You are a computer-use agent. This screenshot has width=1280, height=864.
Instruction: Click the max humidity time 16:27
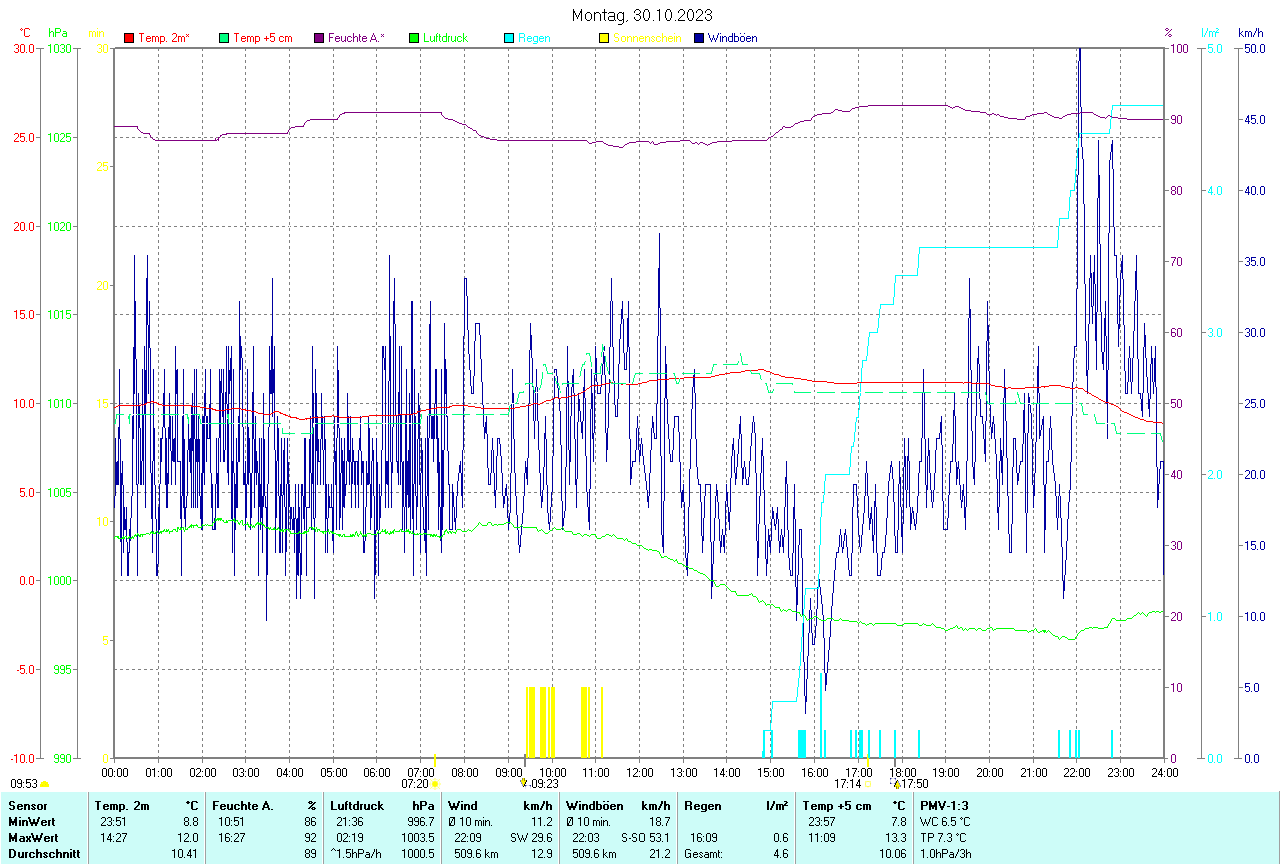231,837
